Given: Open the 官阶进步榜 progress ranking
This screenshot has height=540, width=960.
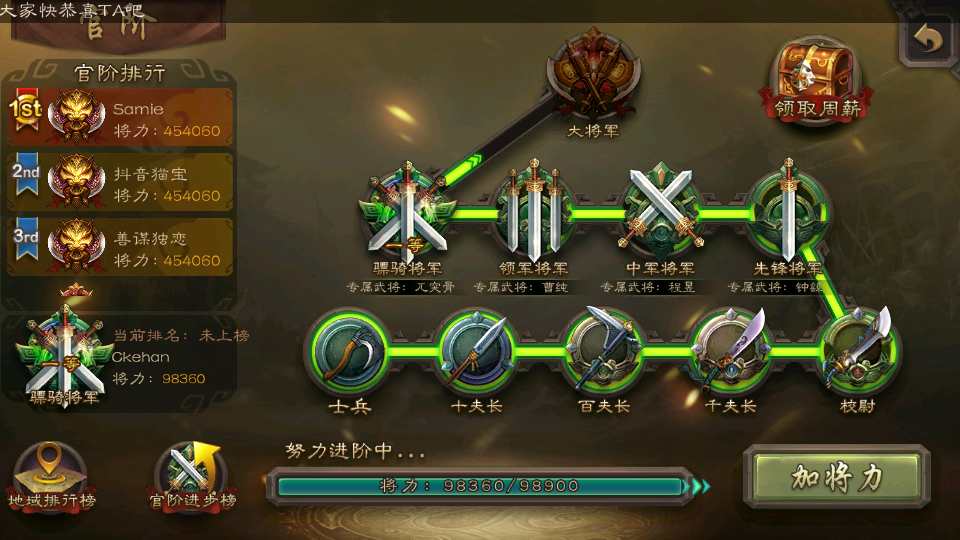Looking at the screenshot, I should pyautogui.click(x=193, y=478).
